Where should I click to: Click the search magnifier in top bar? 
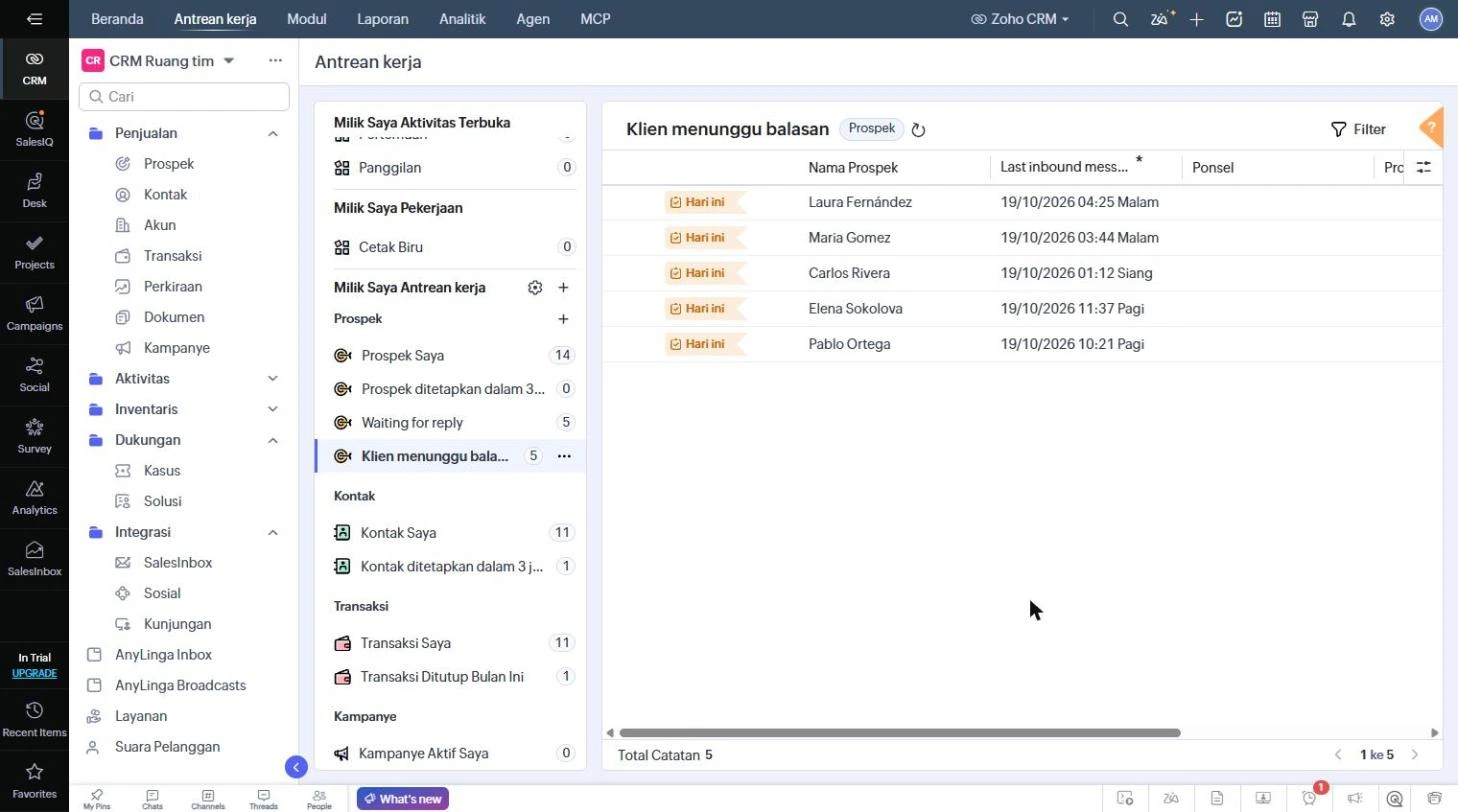[1121, 19]
